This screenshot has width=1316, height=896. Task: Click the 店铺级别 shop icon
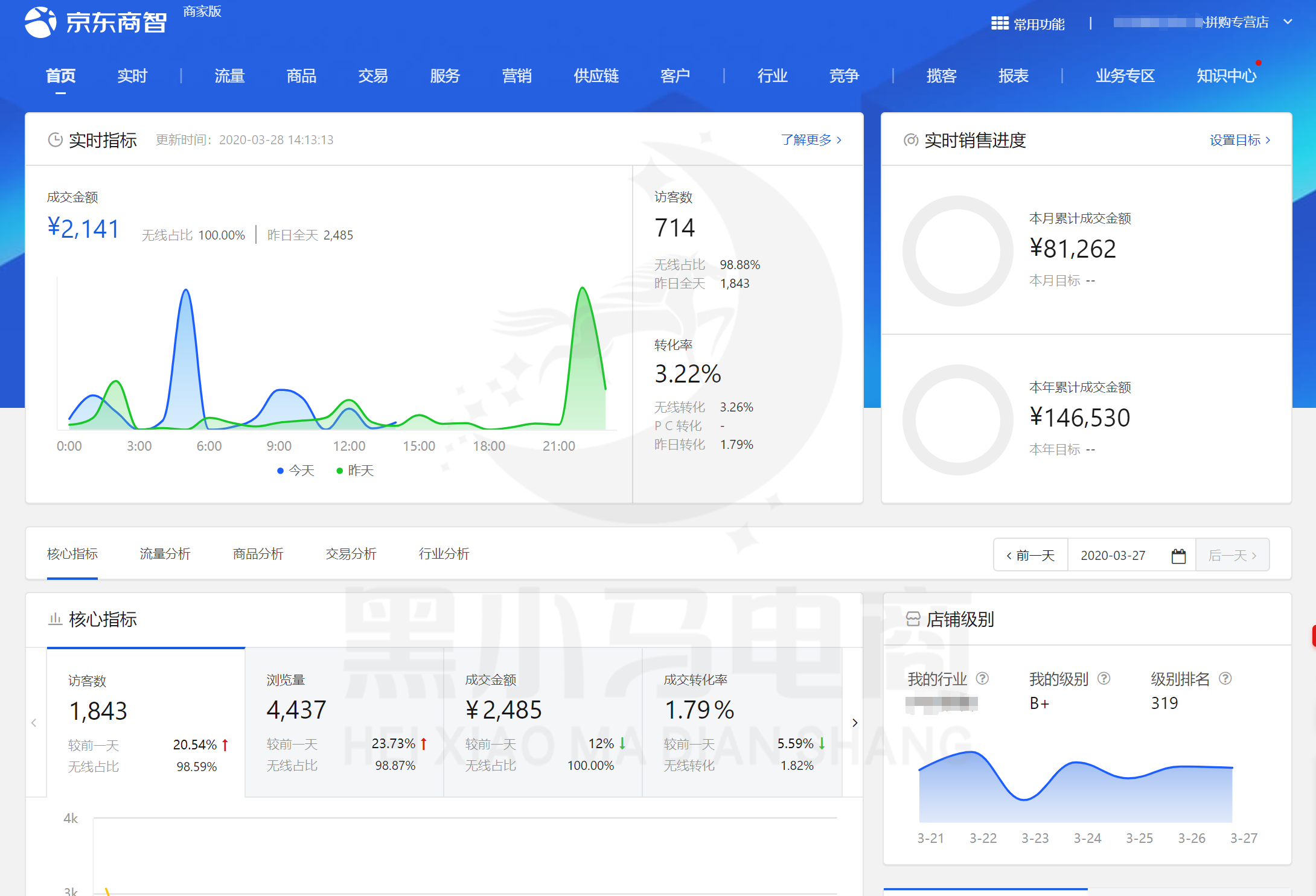(x=913, y=619)
